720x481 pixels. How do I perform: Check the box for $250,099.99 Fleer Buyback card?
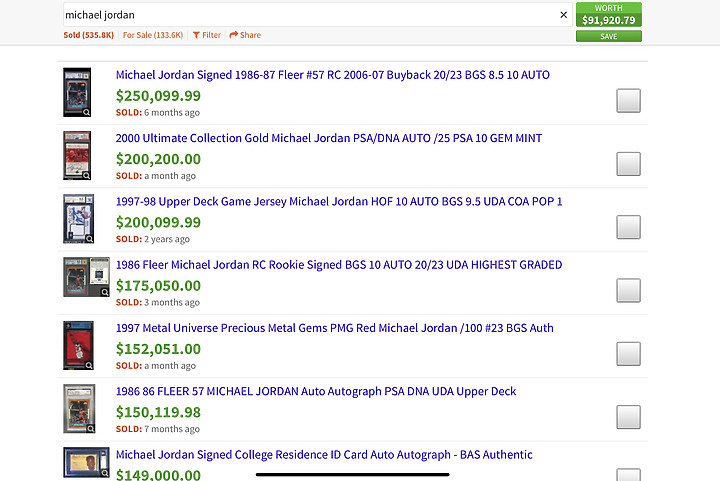[628, 100]
